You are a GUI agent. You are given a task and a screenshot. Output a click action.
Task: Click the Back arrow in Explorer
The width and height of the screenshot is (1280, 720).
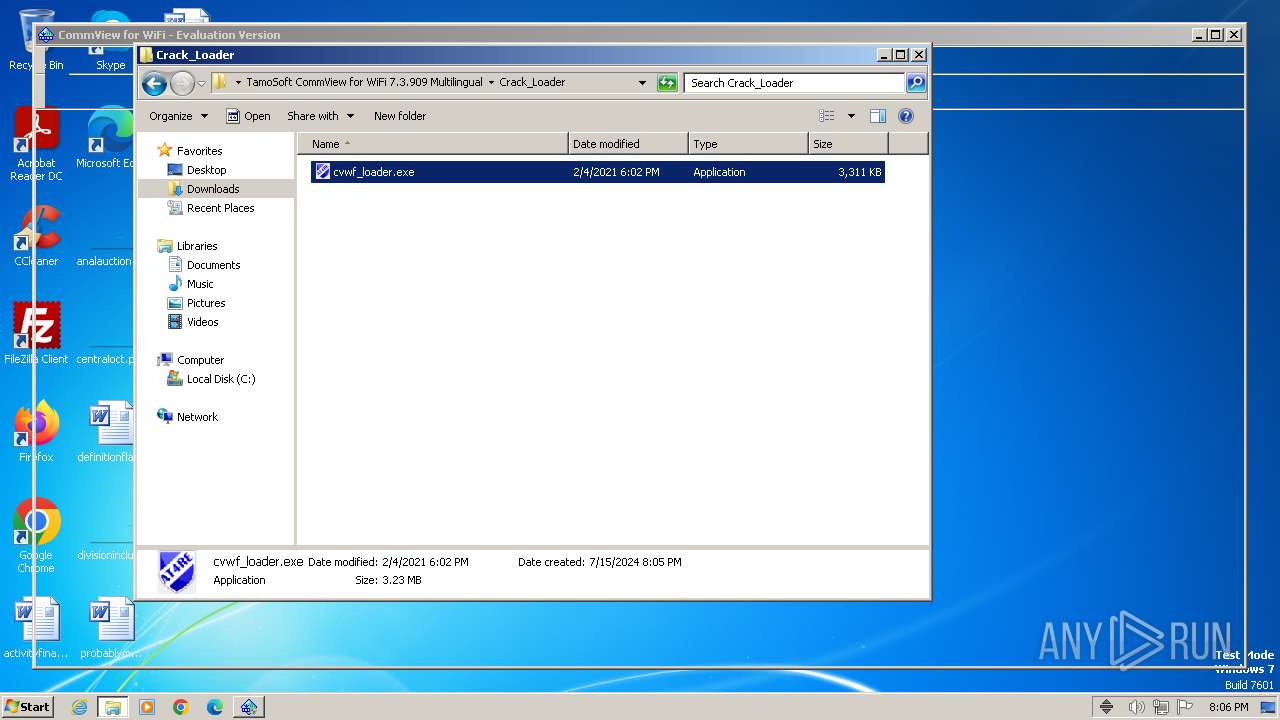154,83
